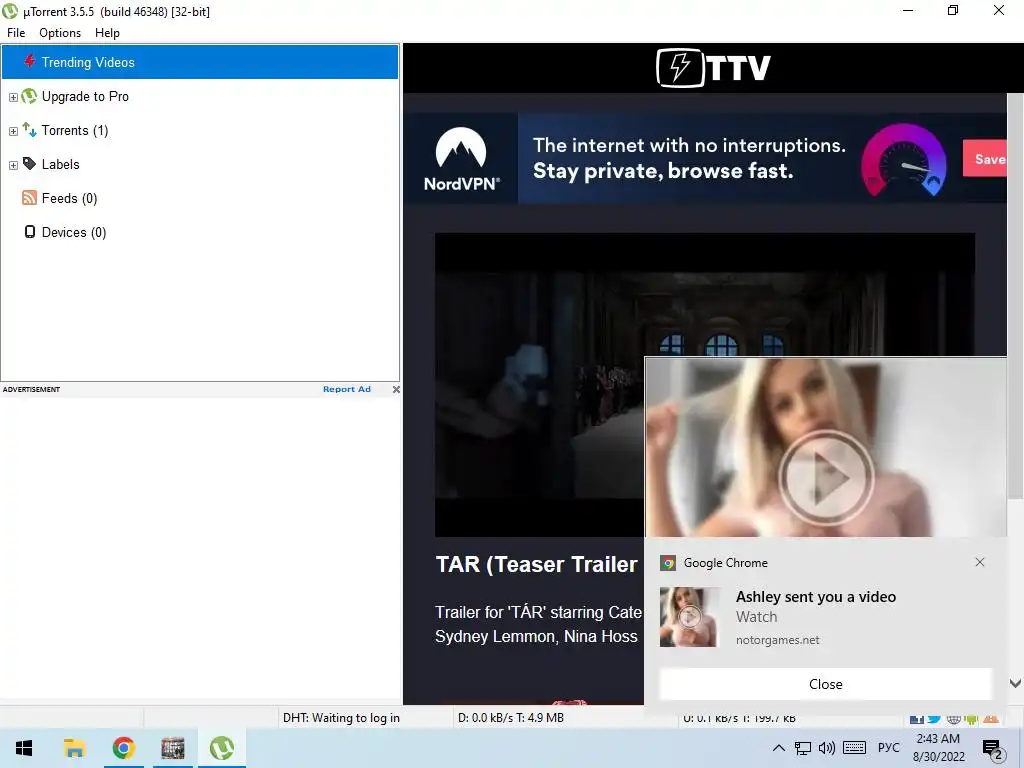1024x768 pixels.
Task: Click the РУС input language indicator
Action: [889, 748]
